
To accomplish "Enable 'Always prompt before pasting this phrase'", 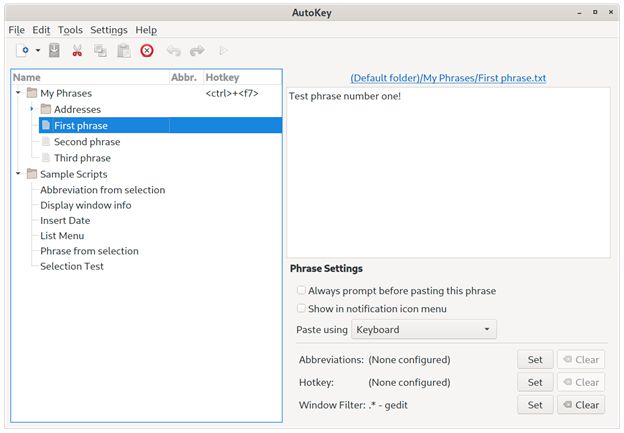I will [302, 291].
